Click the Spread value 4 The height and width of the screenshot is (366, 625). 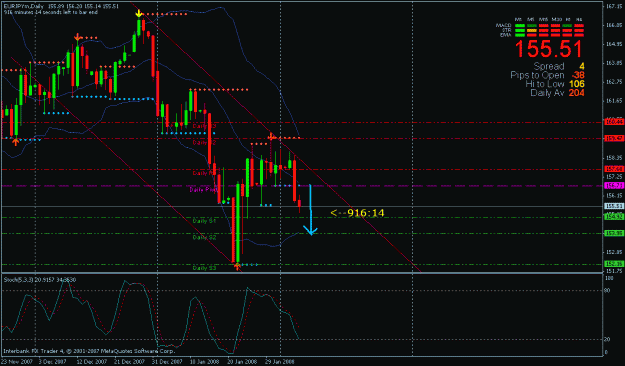click(x=582, y=66)
